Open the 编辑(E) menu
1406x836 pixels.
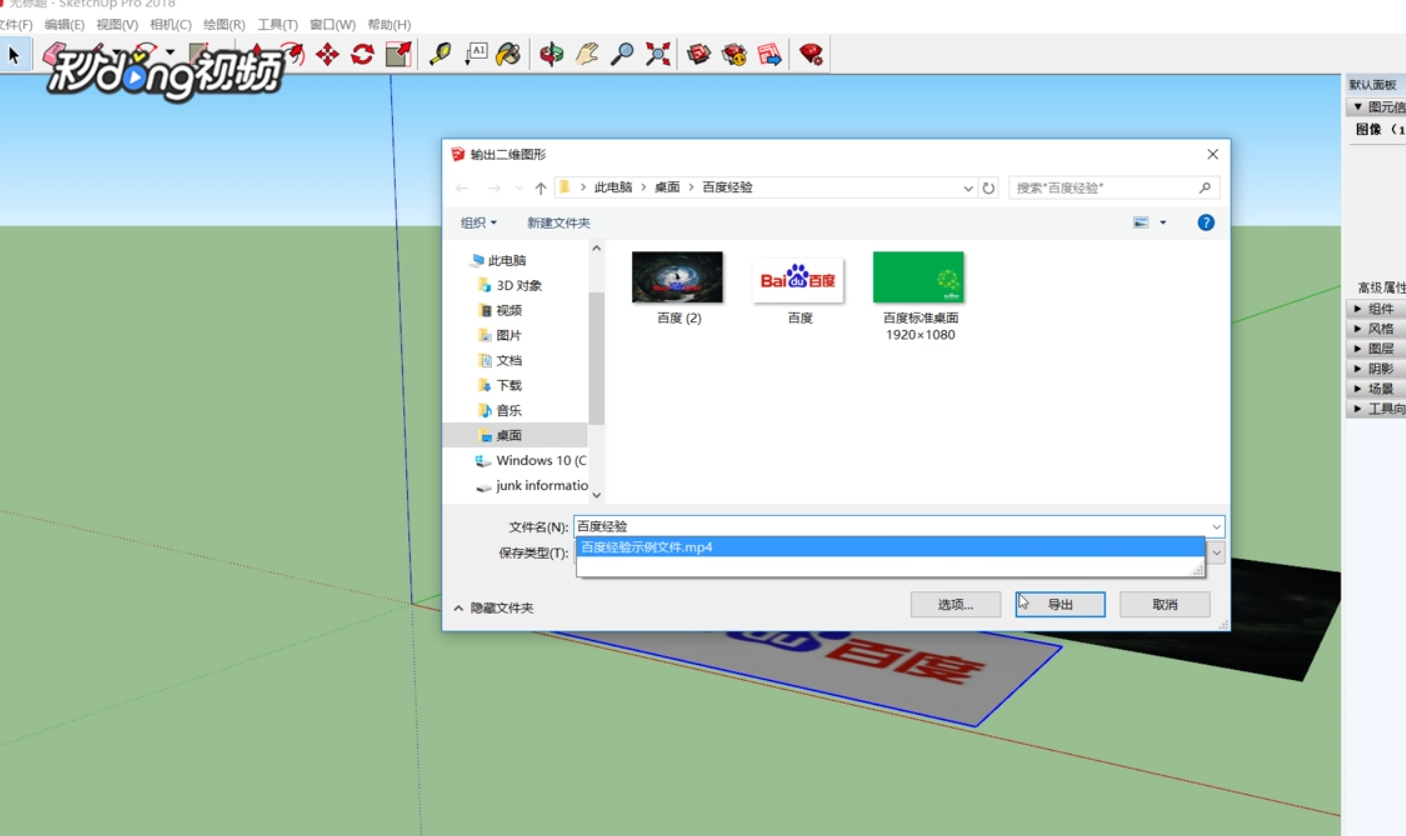click(64, 24)
